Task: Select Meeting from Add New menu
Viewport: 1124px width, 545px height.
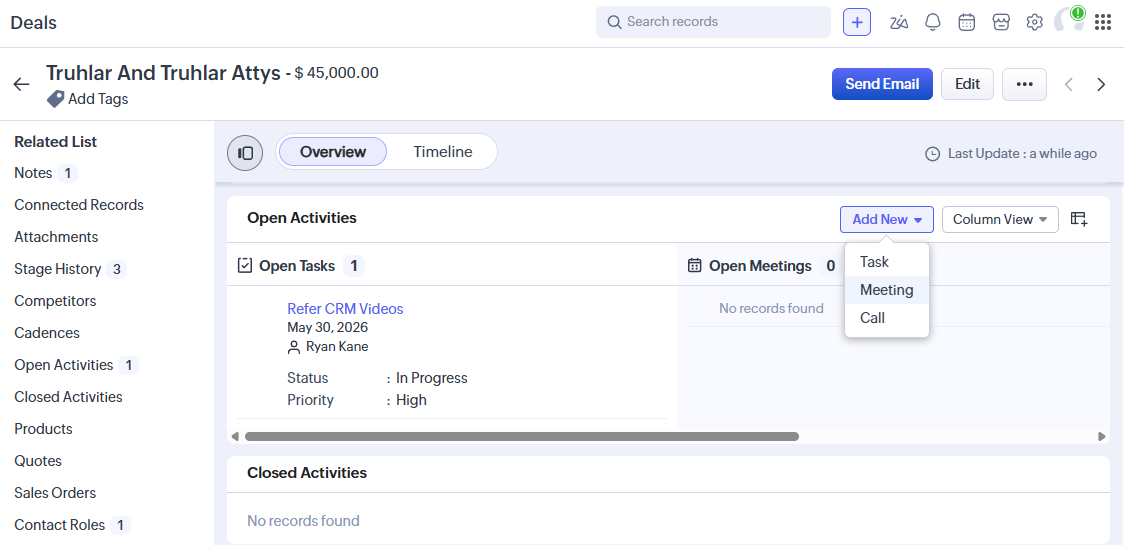Action: point(887,290)
